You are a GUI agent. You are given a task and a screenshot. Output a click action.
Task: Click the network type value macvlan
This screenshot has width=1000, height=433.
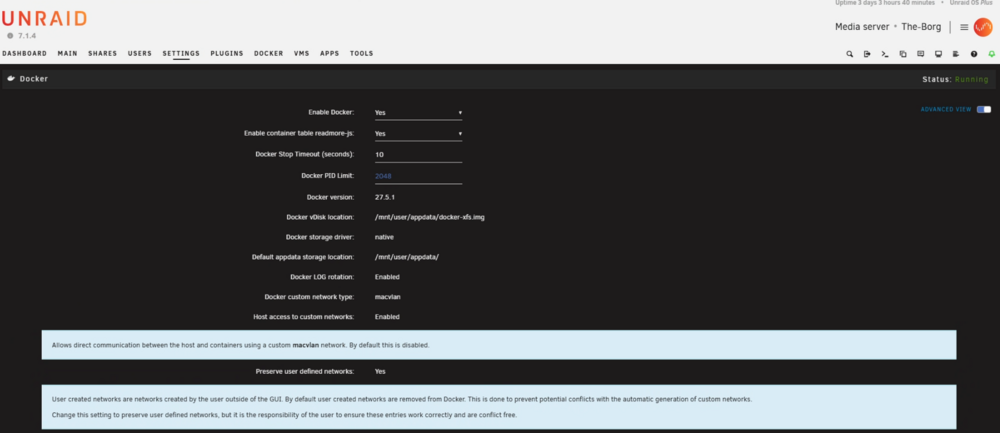point(387,297)
